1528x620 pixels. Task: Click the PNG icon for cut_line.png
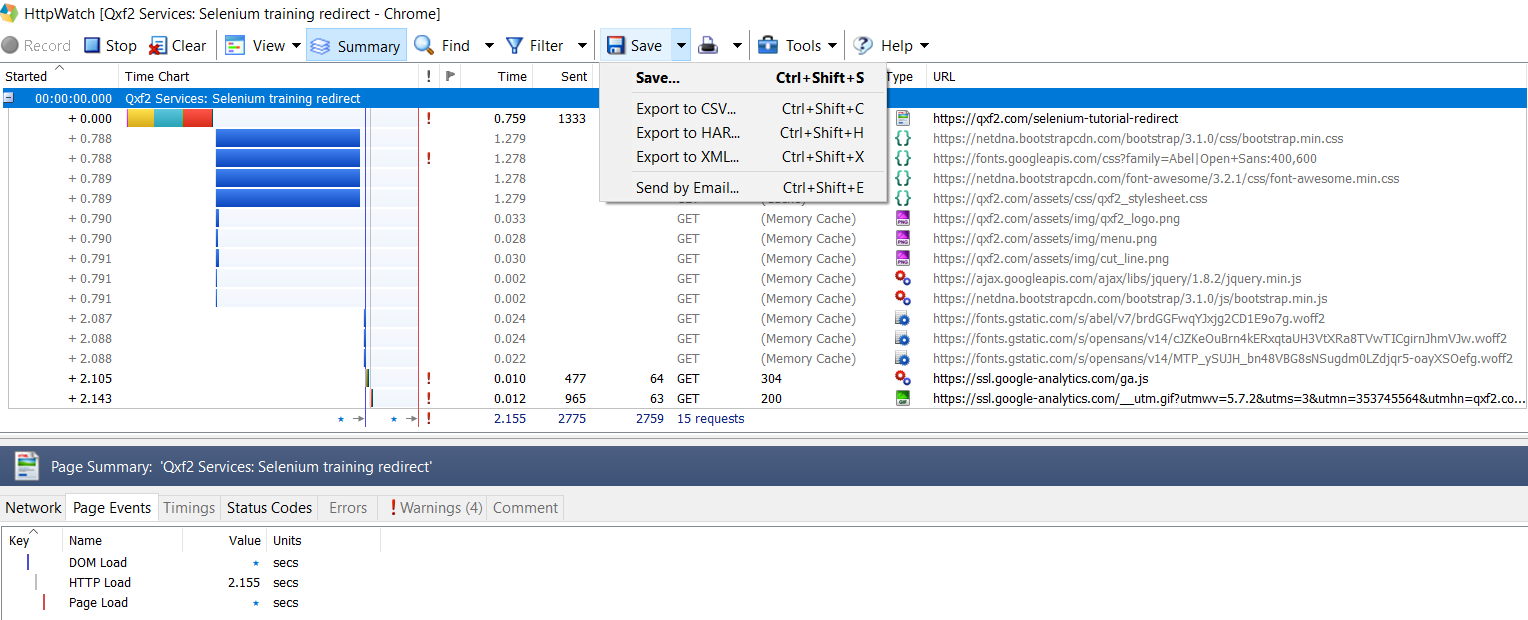903,259
